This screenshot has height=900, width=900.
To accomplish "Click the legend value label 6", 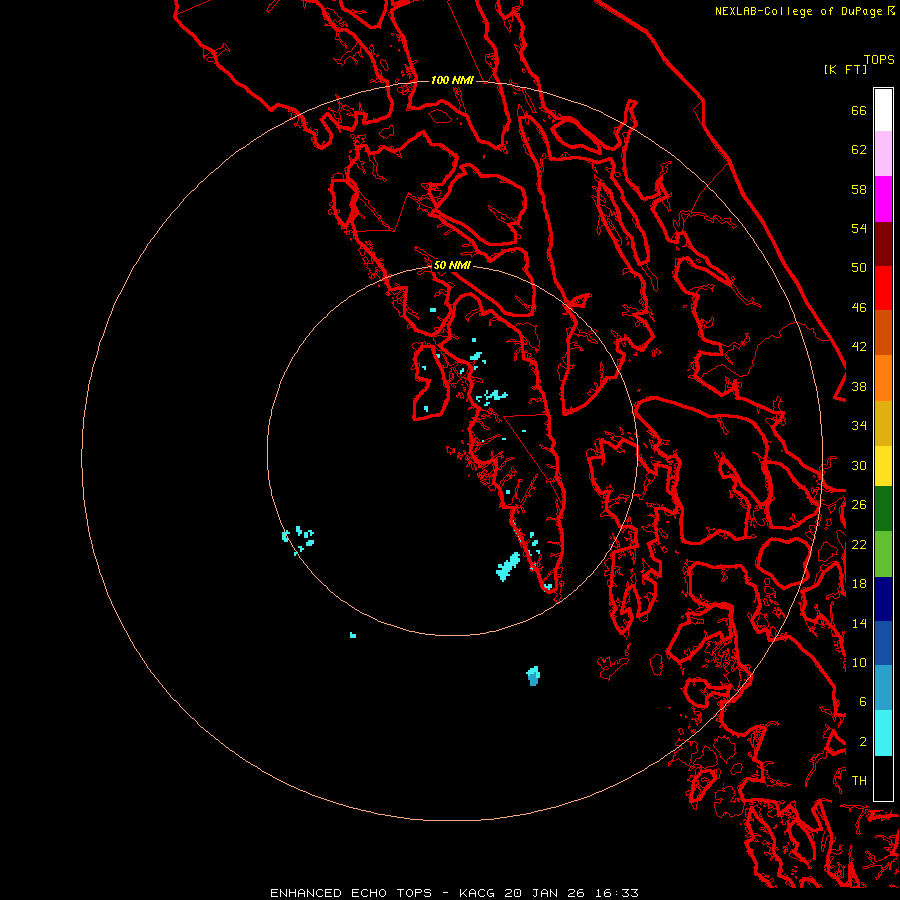I will (x=862, y=702).
